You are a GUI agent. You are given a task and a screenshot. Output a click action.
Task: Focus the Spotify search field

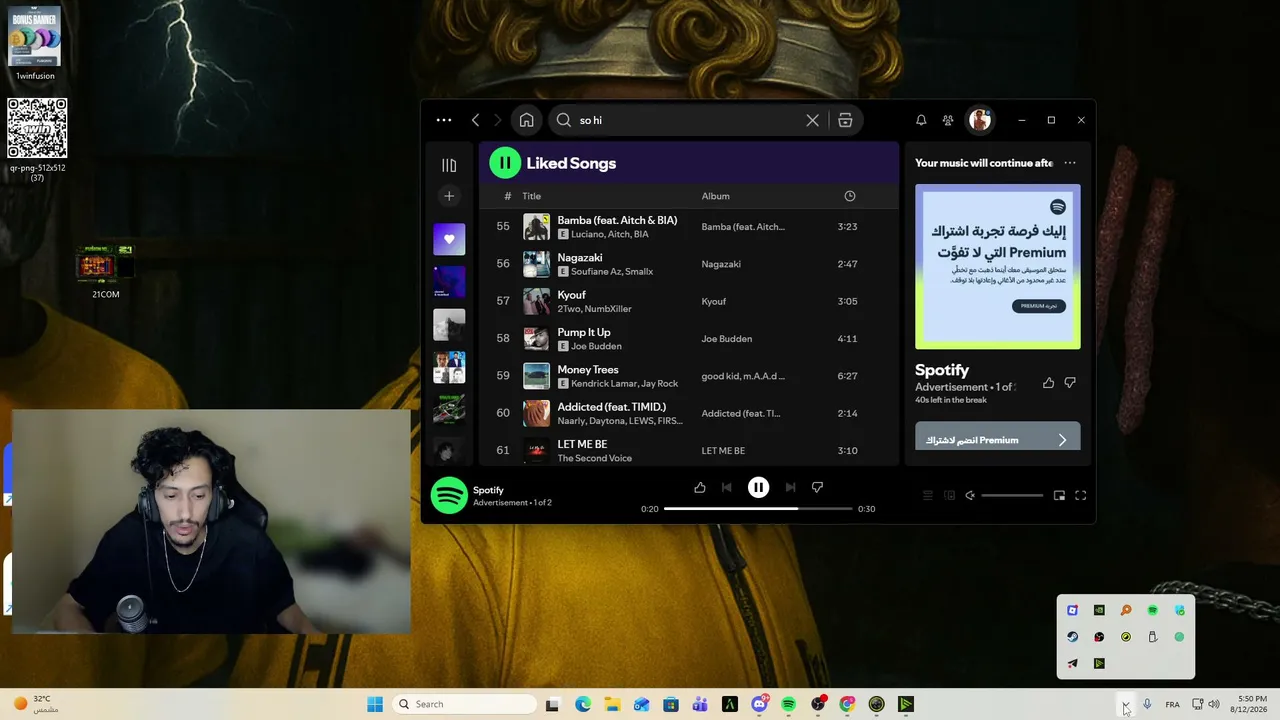click(690, 120)
